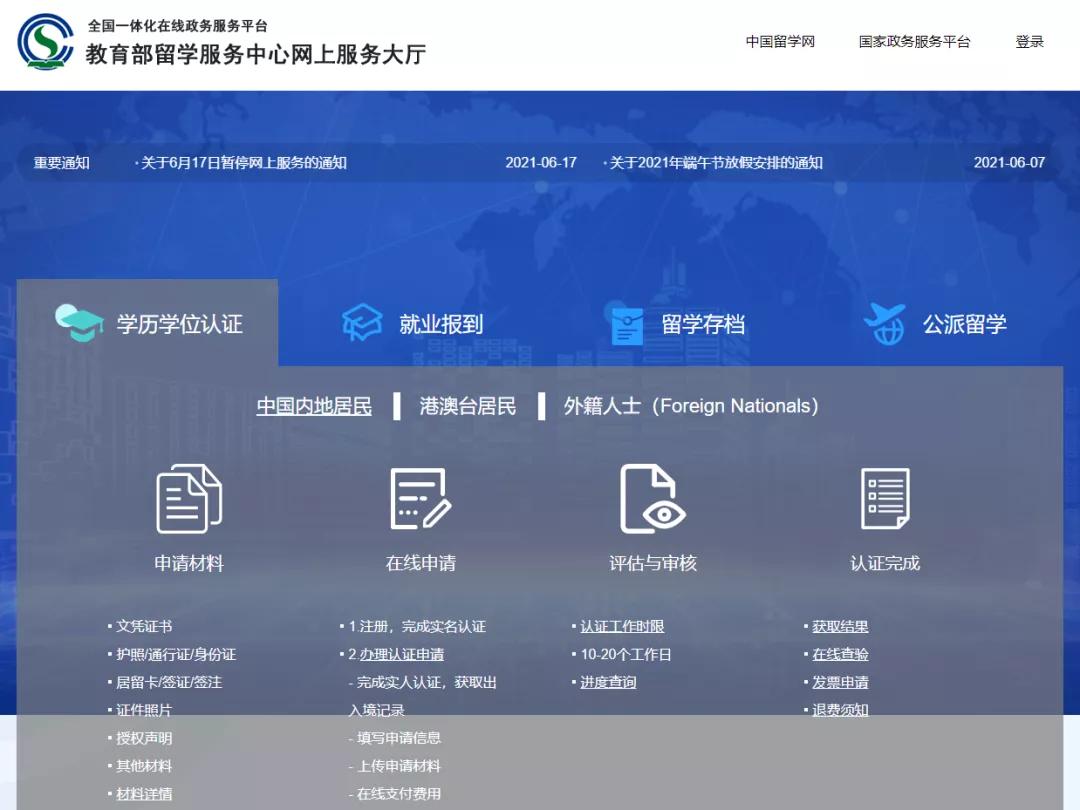This screenshot has height=810, width=1080.
Task: Click the 公派留学 airplane icon
Action: coord(884,320)
